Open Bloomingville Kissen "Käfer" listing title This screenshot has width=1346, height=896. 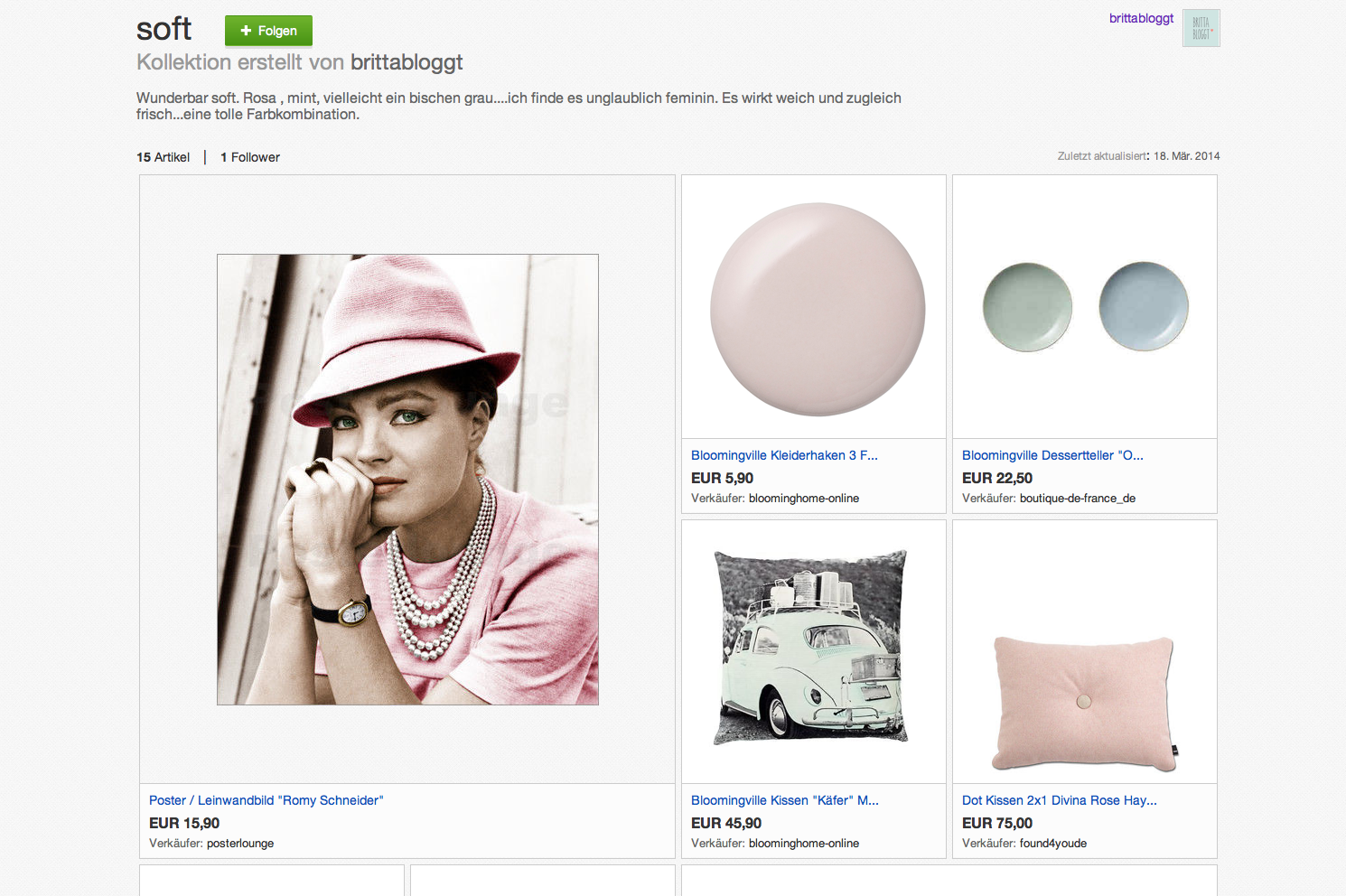tap(784, 800)
